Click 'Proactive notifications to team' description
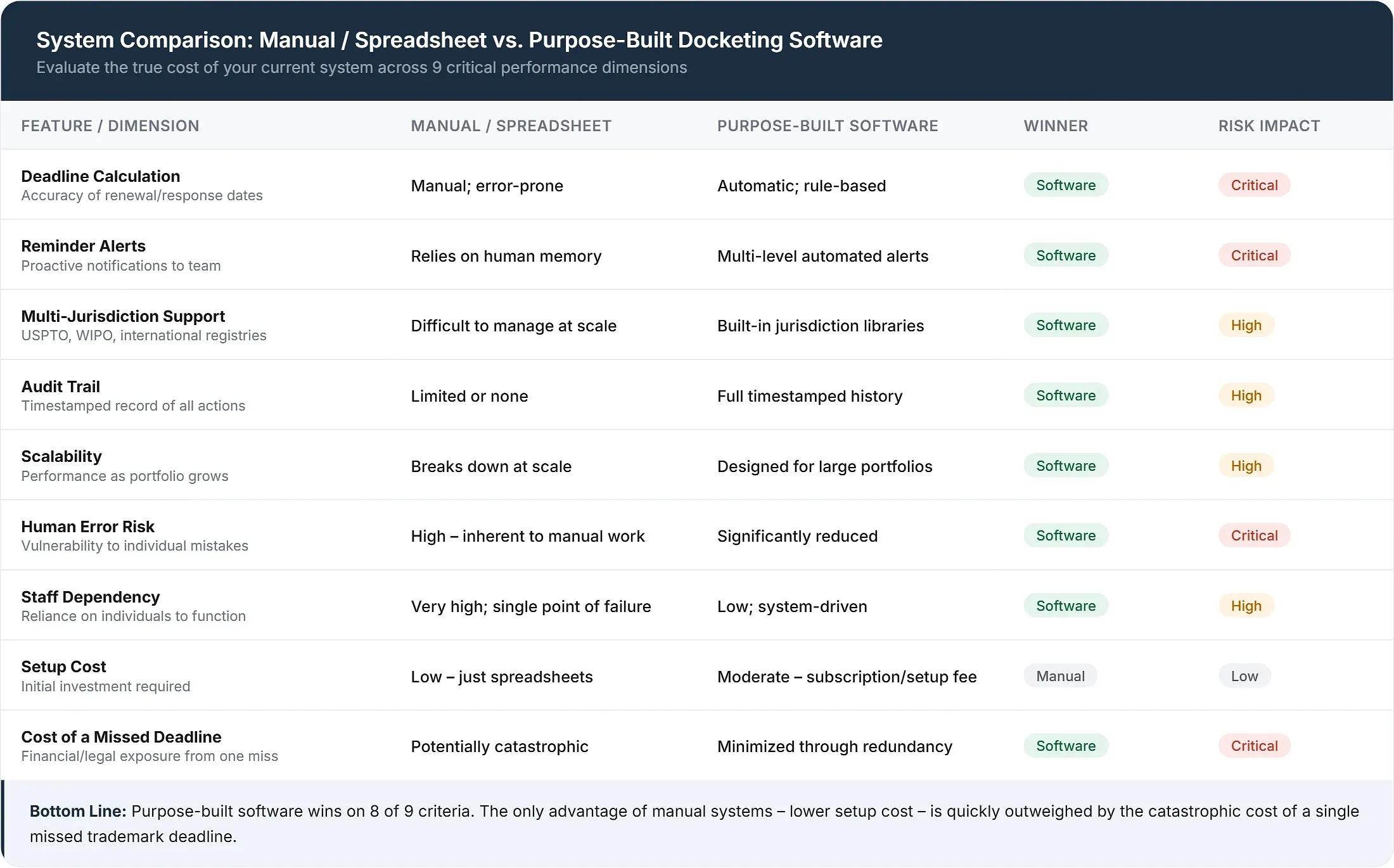This screenshot has height=868, width=1394. (121, 265)
